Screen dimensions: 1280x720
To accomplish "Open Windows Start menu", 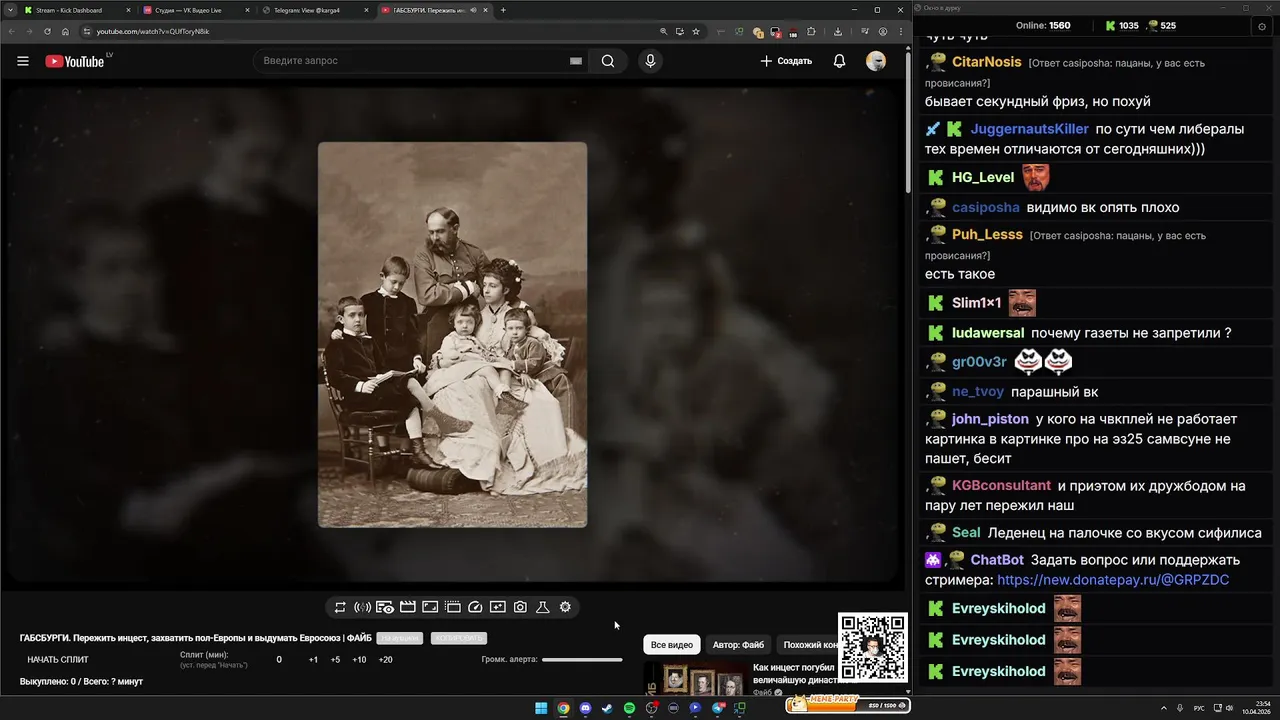I will (541, 708).
